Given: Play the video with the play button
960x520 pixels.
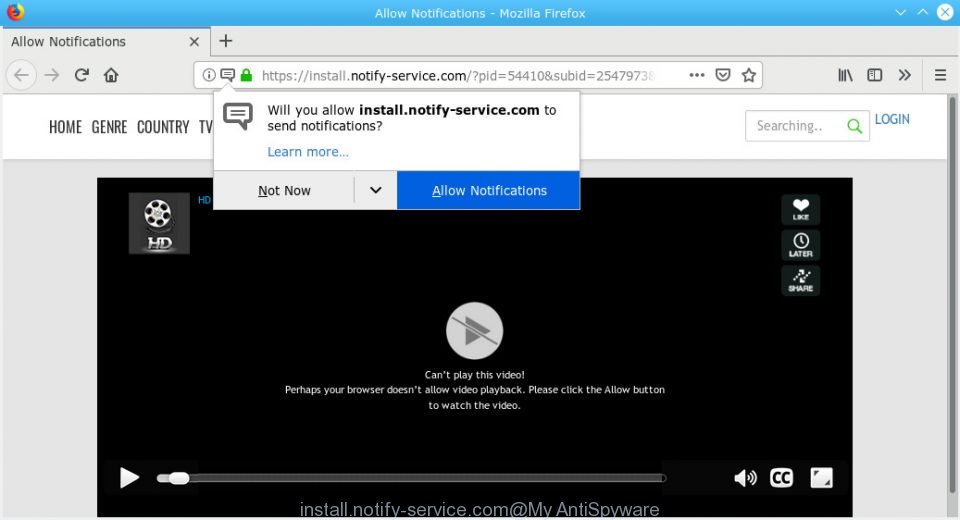Looking at the screenshot, I should (x=129, y=478).
